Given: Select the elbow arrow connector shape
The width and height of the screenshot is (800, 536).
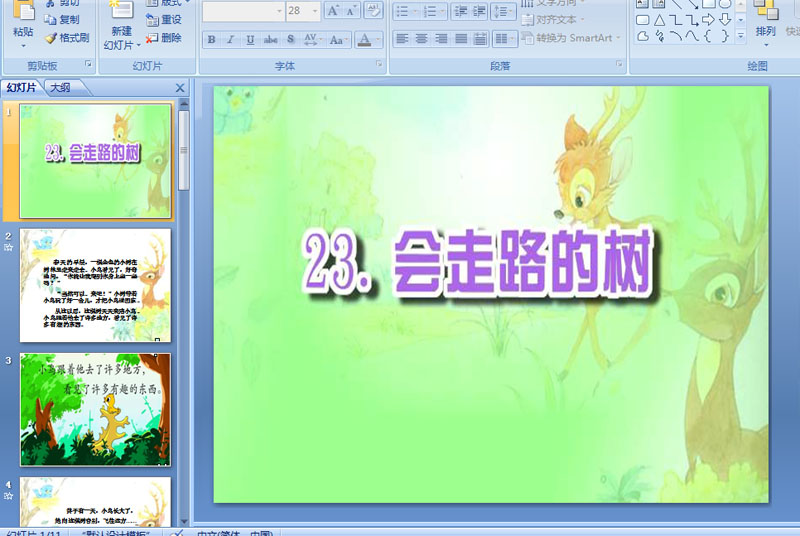Looking at the screenshot, I should pos(692,20).
